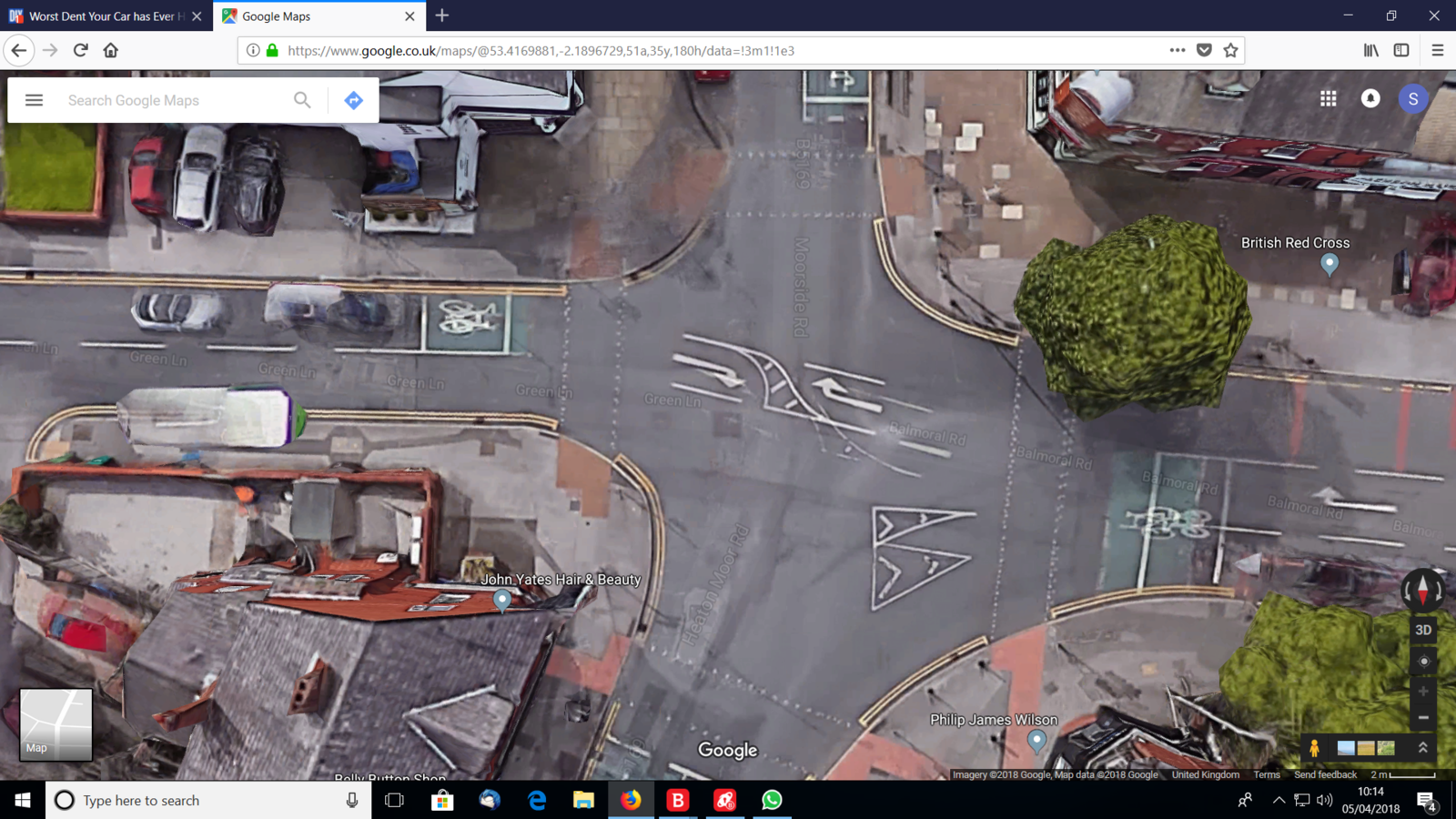Open the Google apps grid
Viewport: 1456px width, 819px height.
[1328, 98]
